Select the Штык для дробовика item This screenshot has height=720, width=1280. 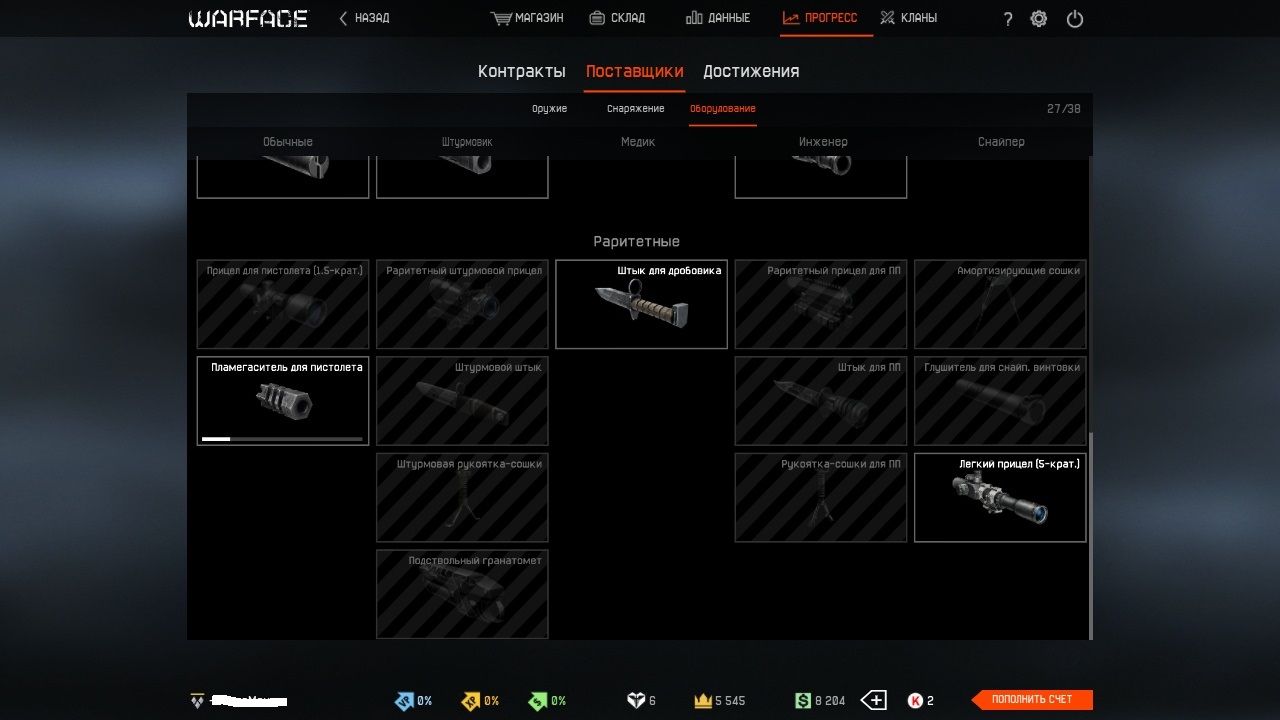641,304
